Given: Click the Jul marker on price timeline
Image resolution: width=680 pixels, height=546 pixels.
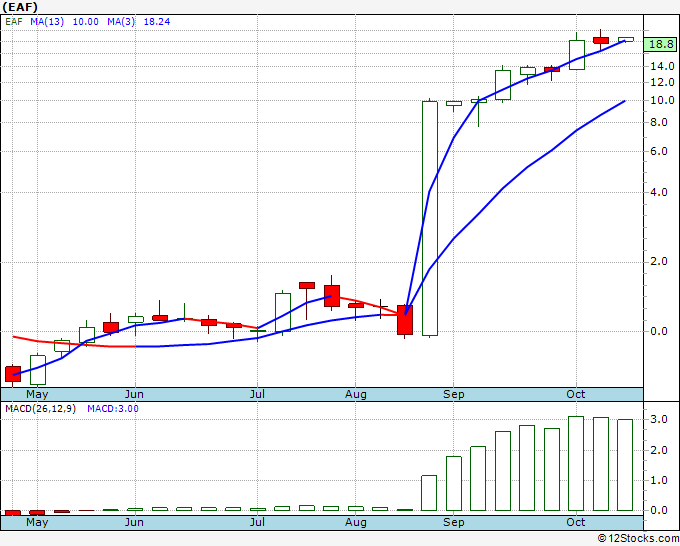Looking at the screenshot, I should coord(257,394).
